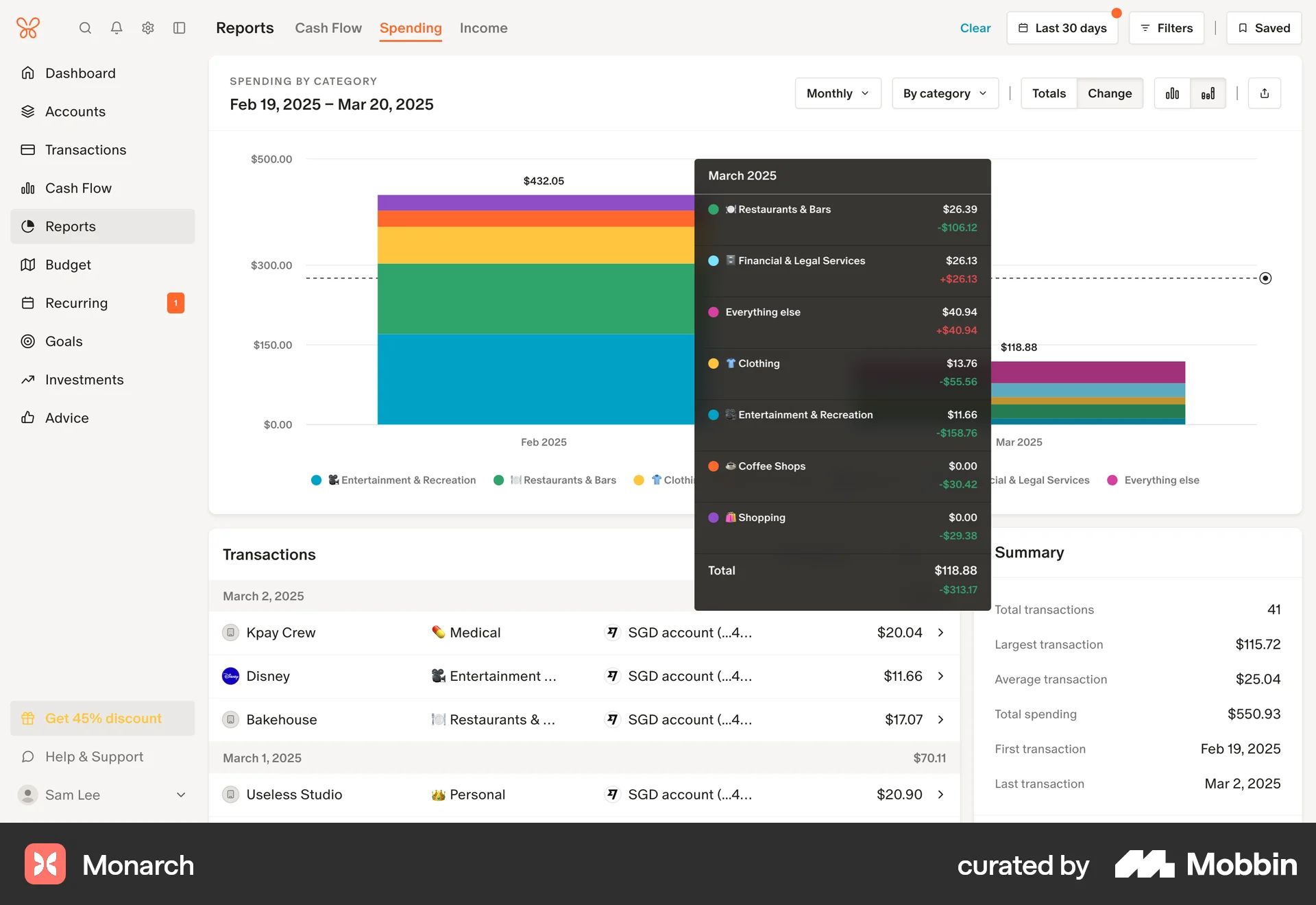Open the Recurring section in the sidebar

coord(76,303)
